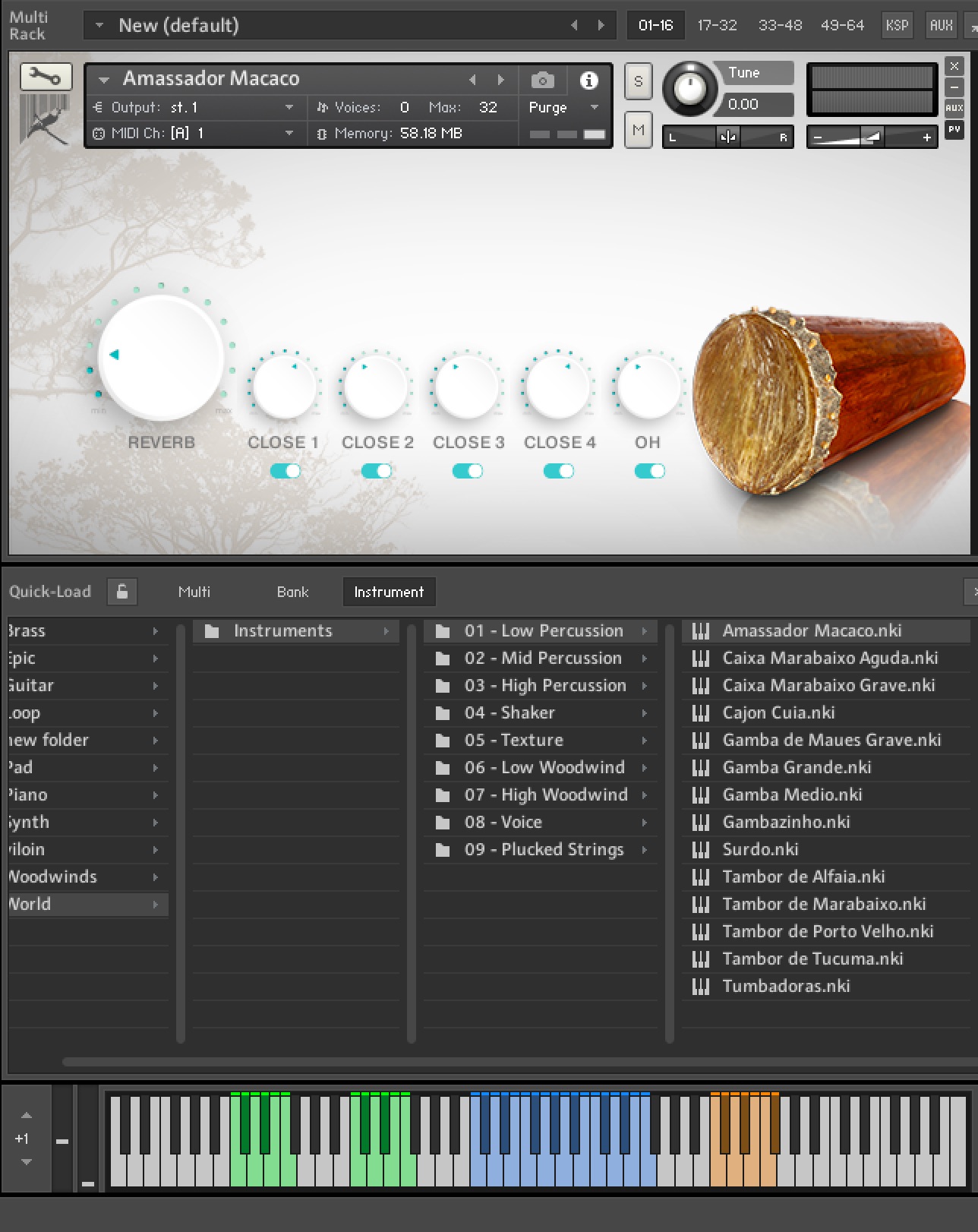Open the instrument info icon
978x1232 pixels.
click(588, 81)
